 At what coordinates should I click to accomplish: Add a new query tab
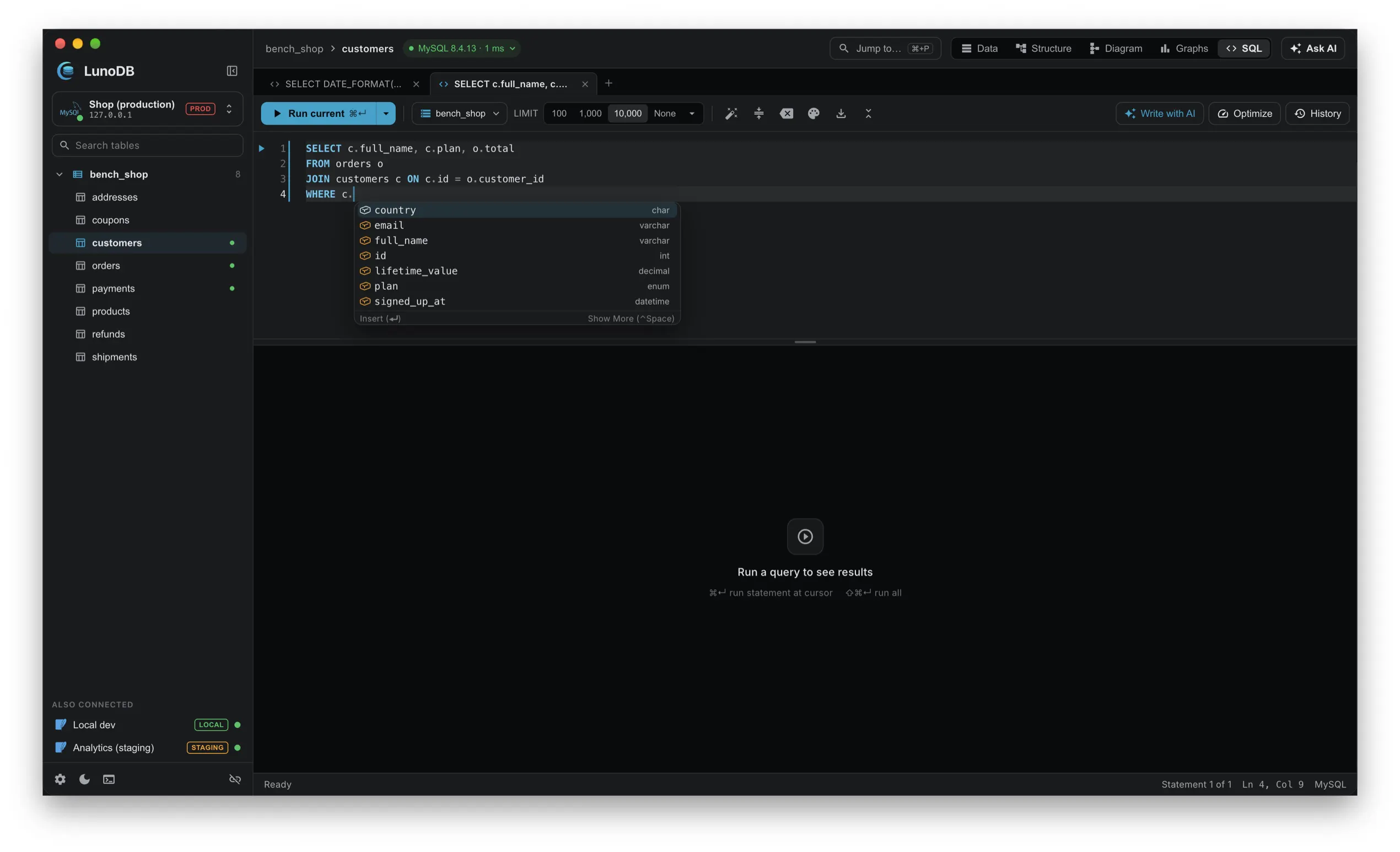[x=609, y=84]
